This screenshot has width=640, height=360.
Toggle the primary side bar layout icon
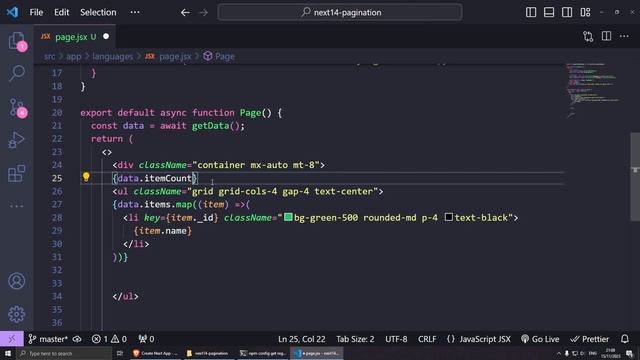531,12
